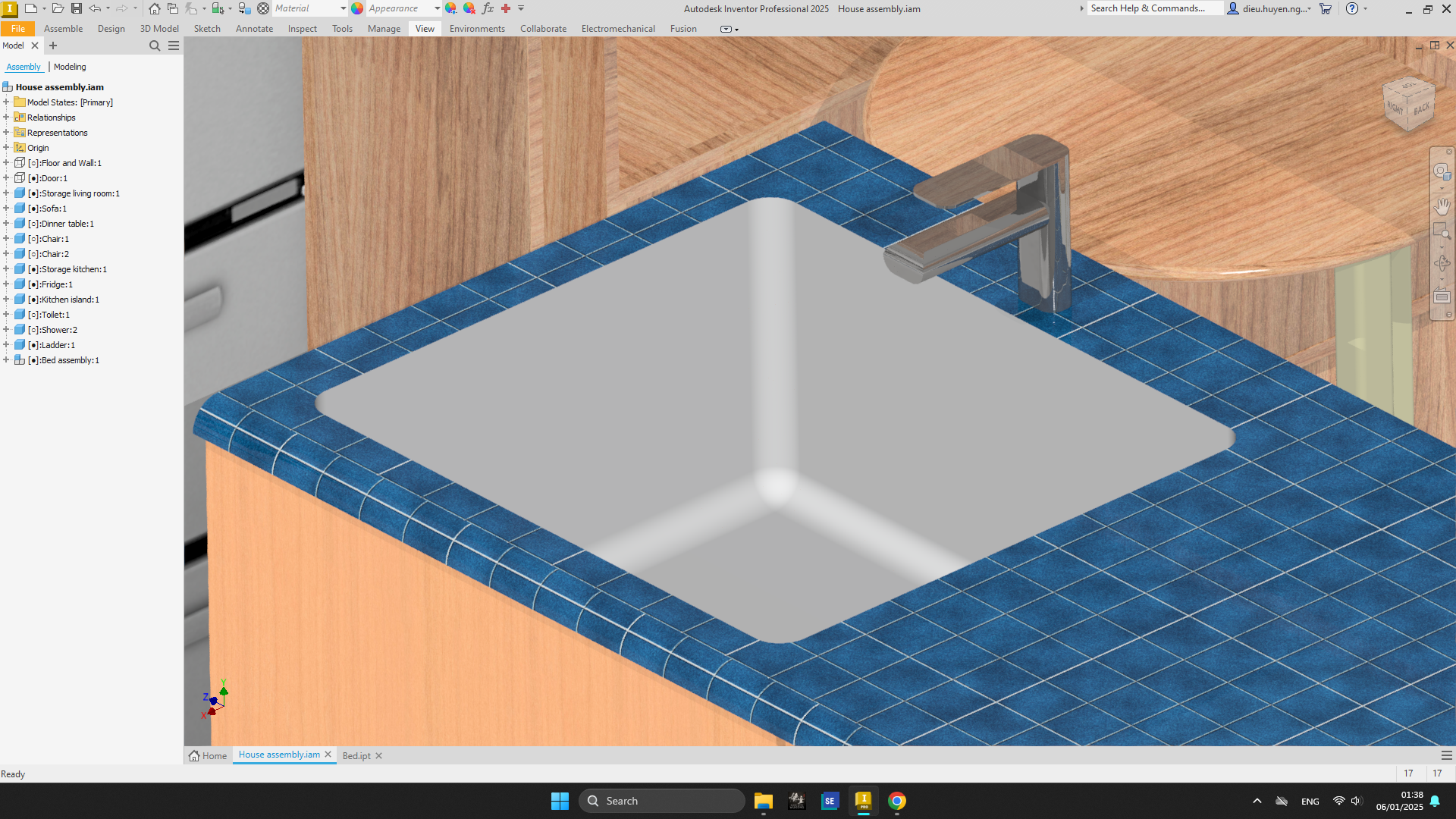Click the Open file folder icon
This screenshot has width=1456, height=819.
(x=58, y=8)
